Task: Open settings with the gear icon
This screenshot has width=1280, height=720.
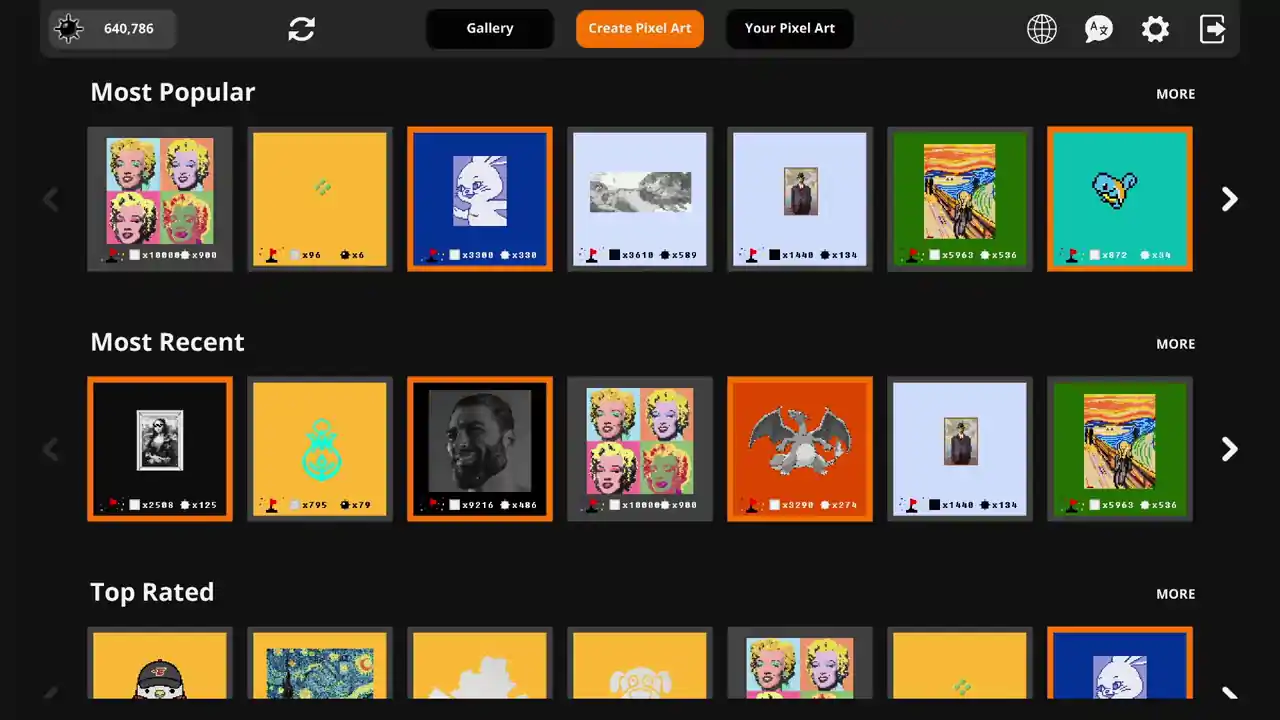Action: pyautogui.click(x=1155, y=29)
